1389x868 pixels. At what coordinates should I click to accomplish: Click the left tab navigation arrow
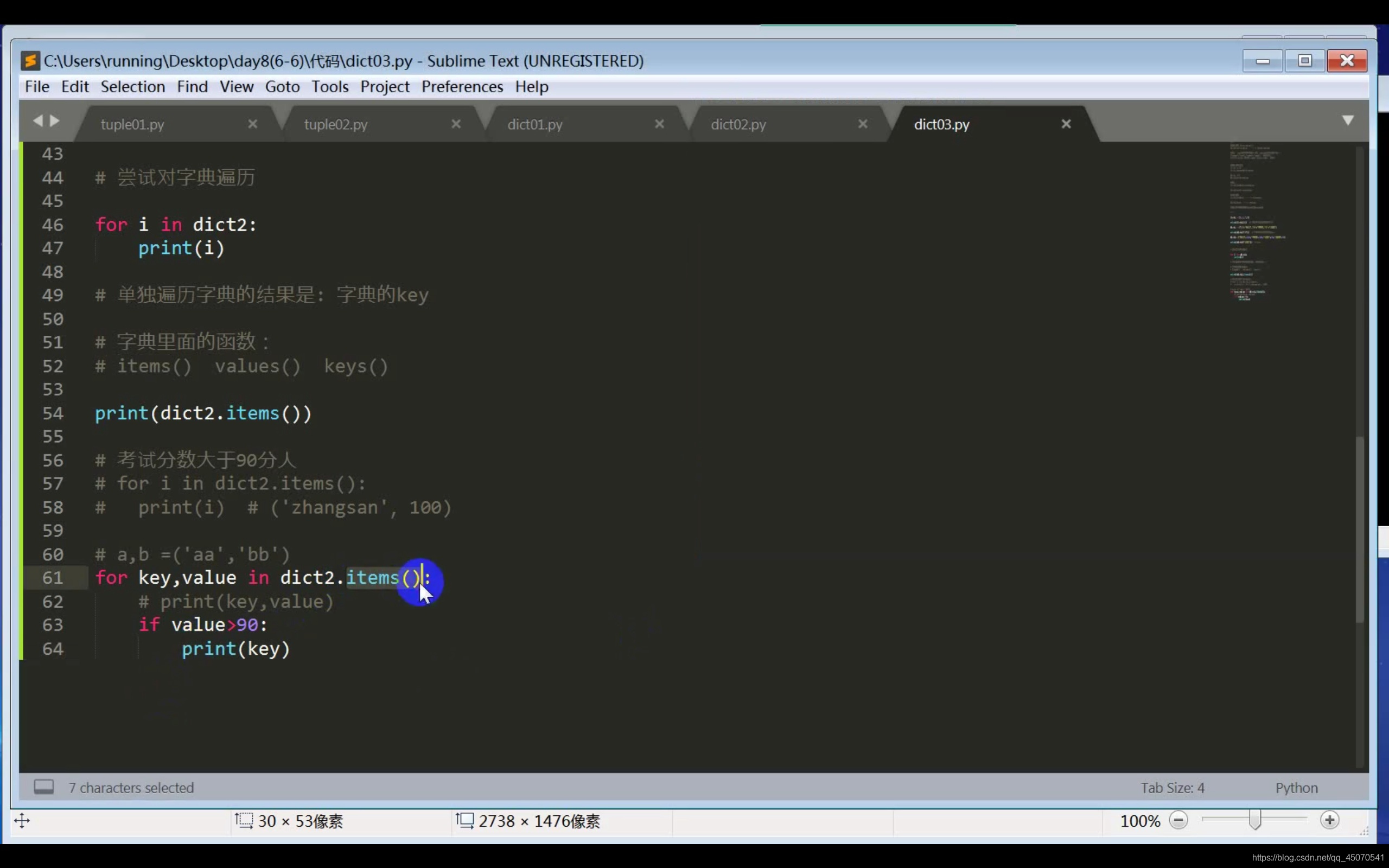(x=38, y=120)
